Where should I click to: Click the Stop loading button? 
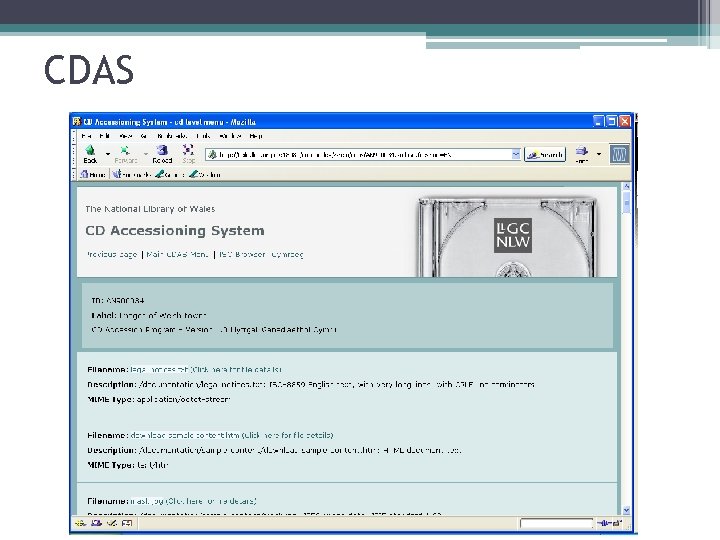pyautogui.click(x=188, y=154)
